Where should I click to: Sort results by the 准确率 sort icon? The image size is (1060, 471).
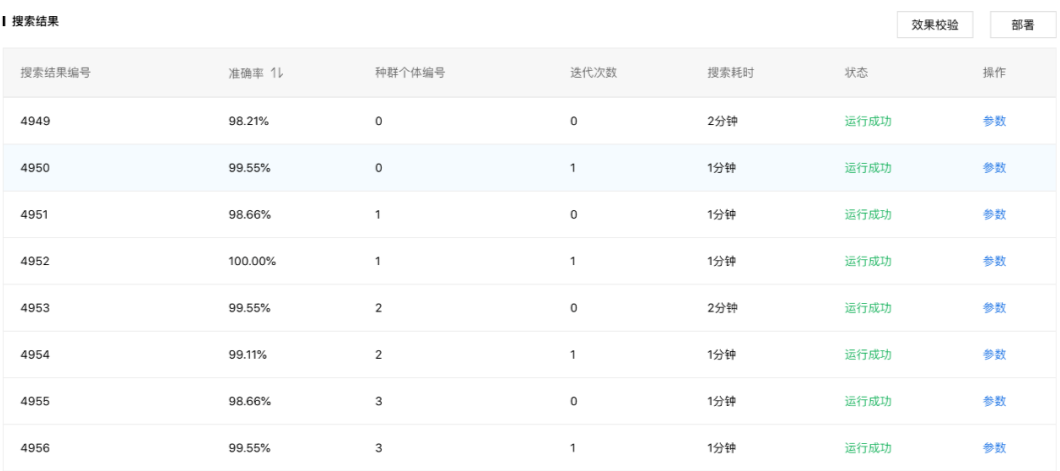click(x=274, y=74)
